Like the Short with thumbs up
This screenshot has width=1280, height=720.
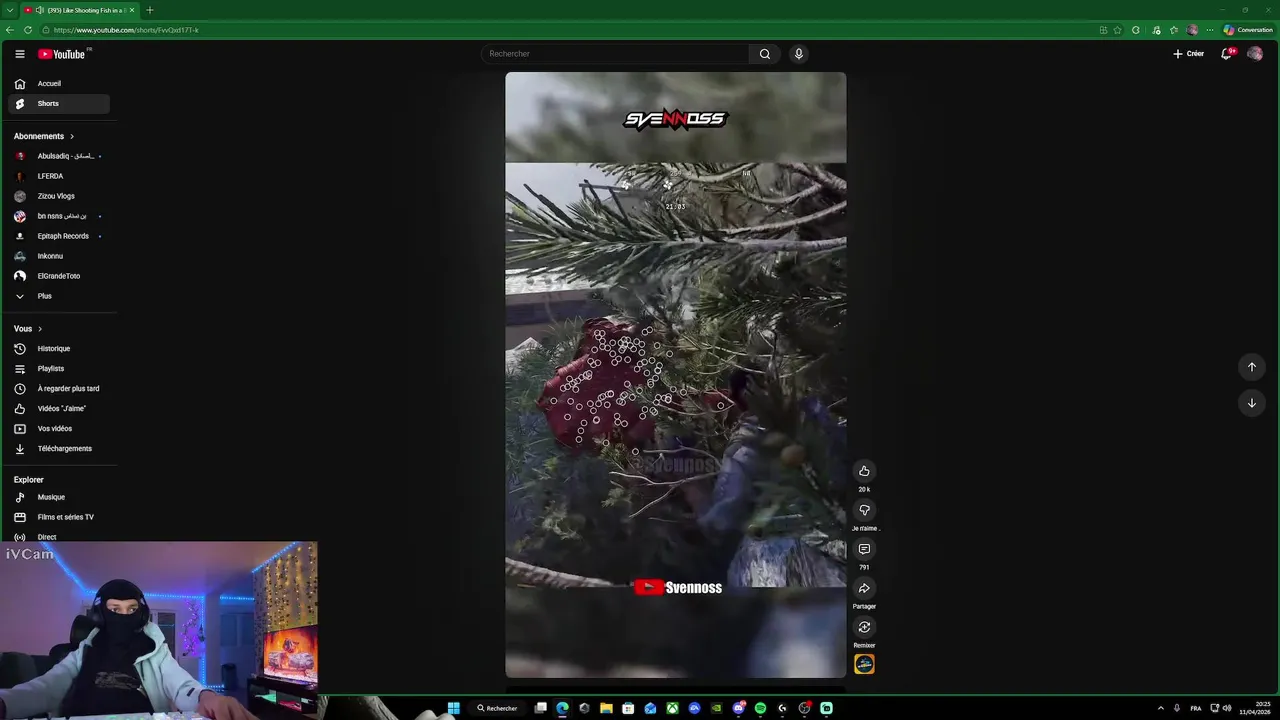click(x=864, y=471)
